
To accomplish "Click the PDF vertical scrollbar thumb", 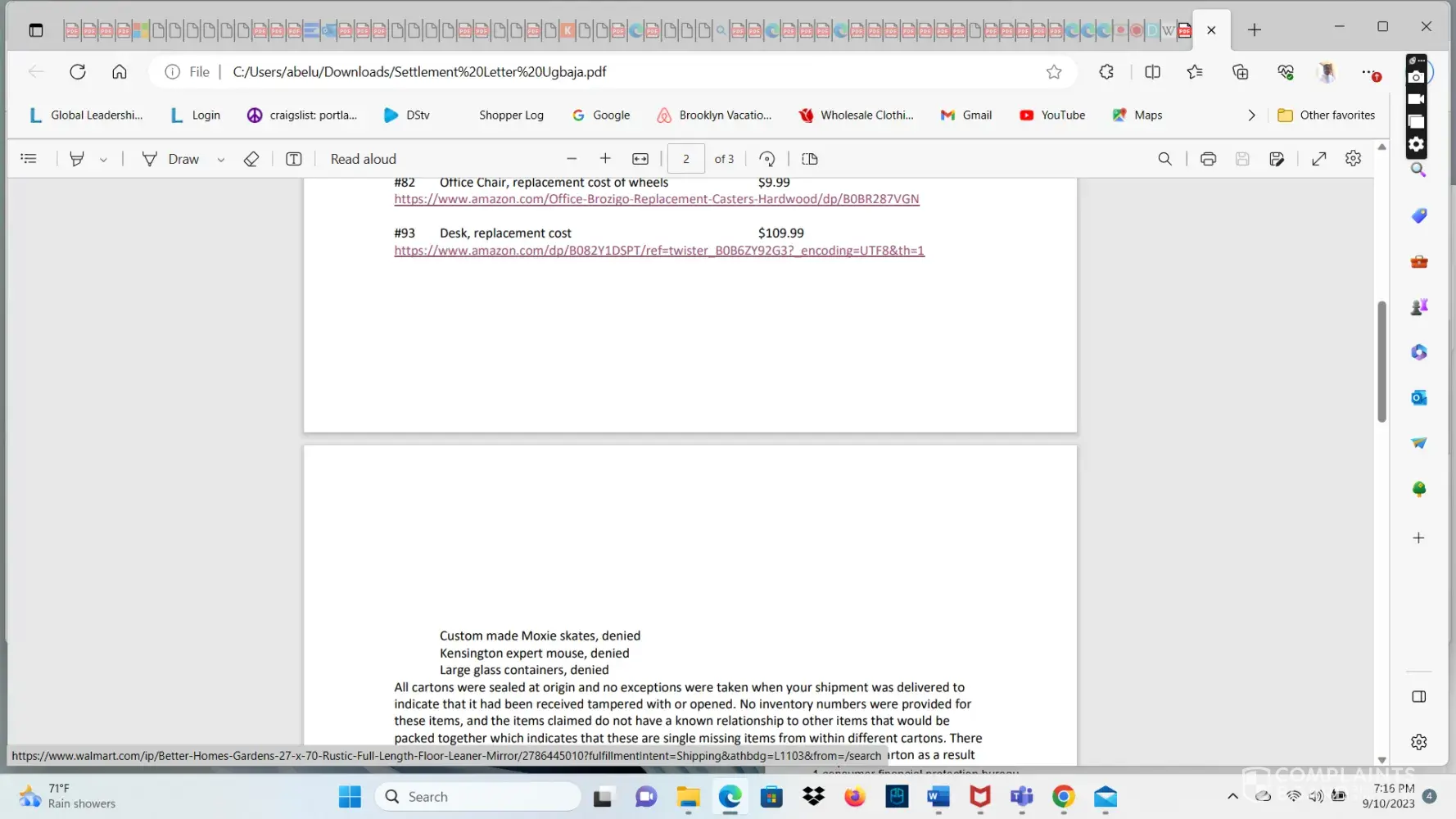I will [1381, 360].
